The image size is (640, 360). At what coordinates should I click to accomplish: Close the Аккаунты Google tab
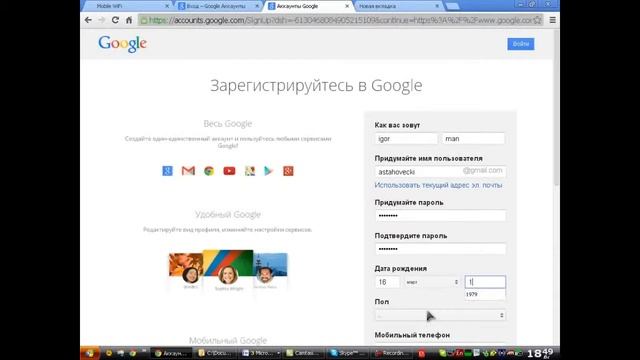347,6
